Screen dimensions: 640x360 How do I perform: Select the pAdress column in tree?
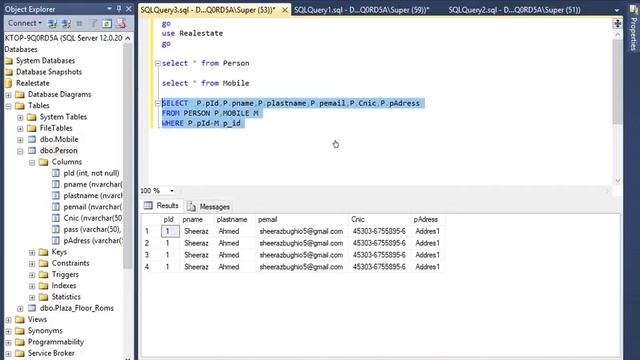[x=93, y=240]
